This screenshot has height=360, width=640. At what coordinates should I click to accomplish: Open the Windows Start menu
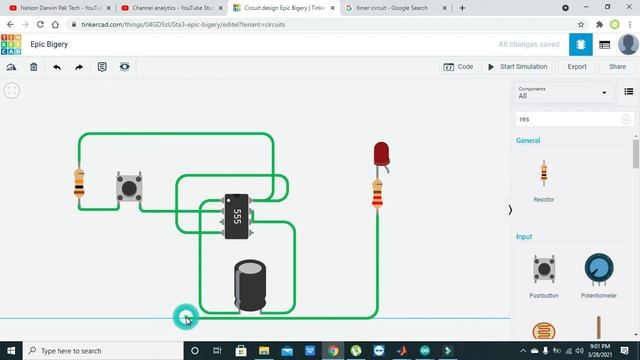[x=11, y=351]
